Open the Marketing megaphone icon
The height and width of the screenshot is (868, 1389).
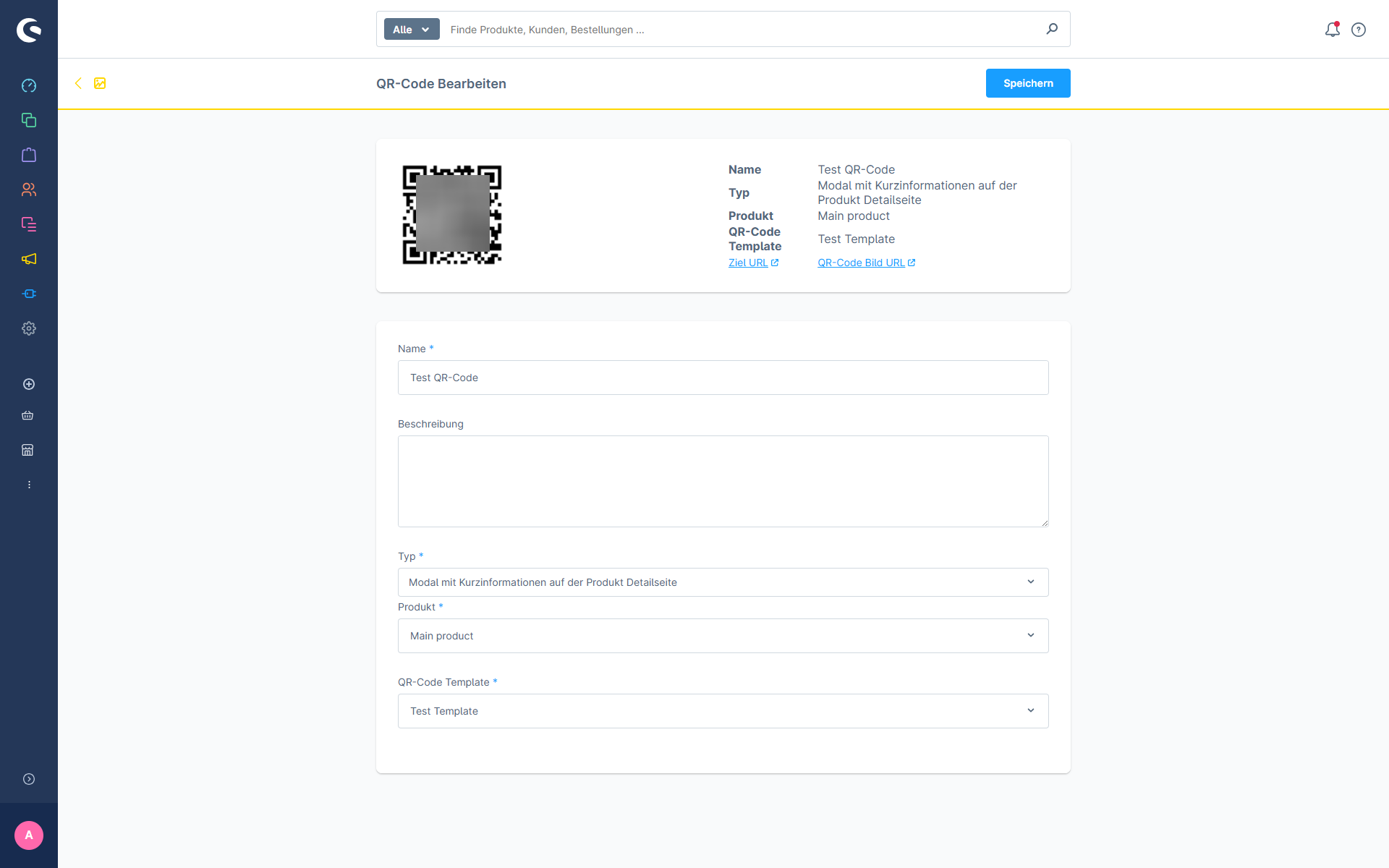point(29,259)
